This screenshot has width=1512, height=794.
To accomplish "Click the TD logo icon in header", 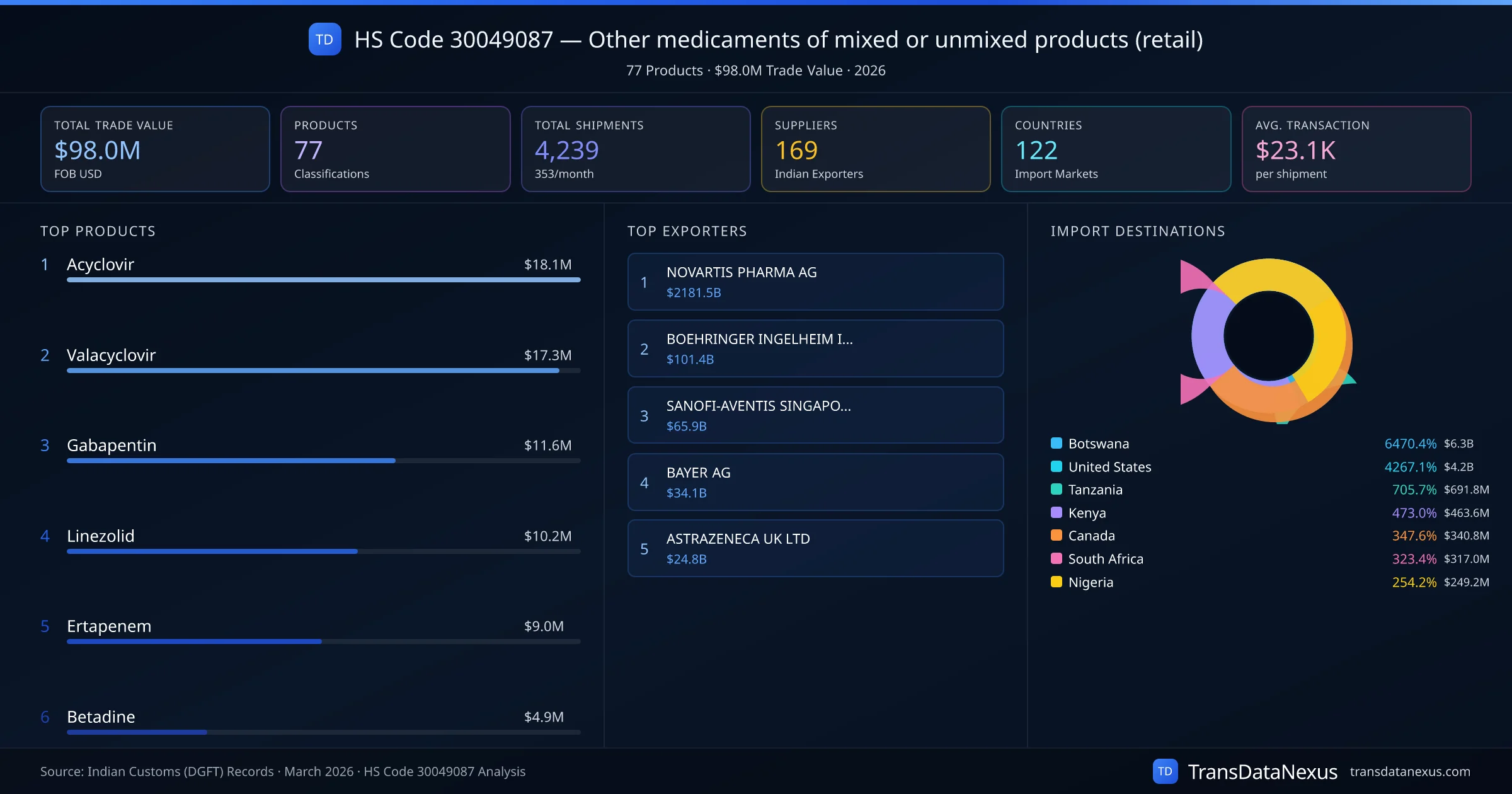I will [324, 39].
